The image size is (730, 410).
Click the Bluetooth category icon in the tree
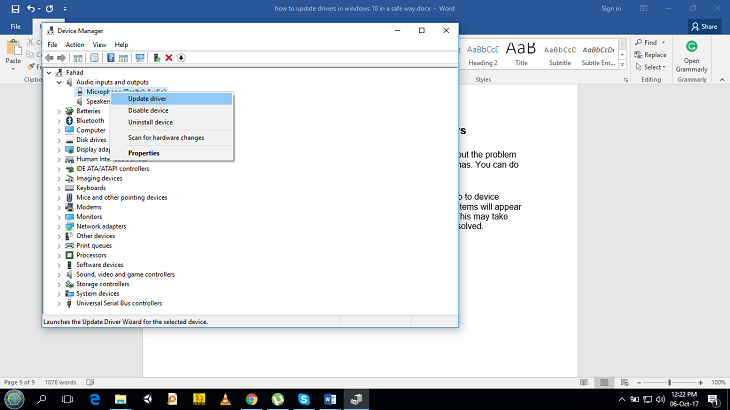tap(69, 121)
